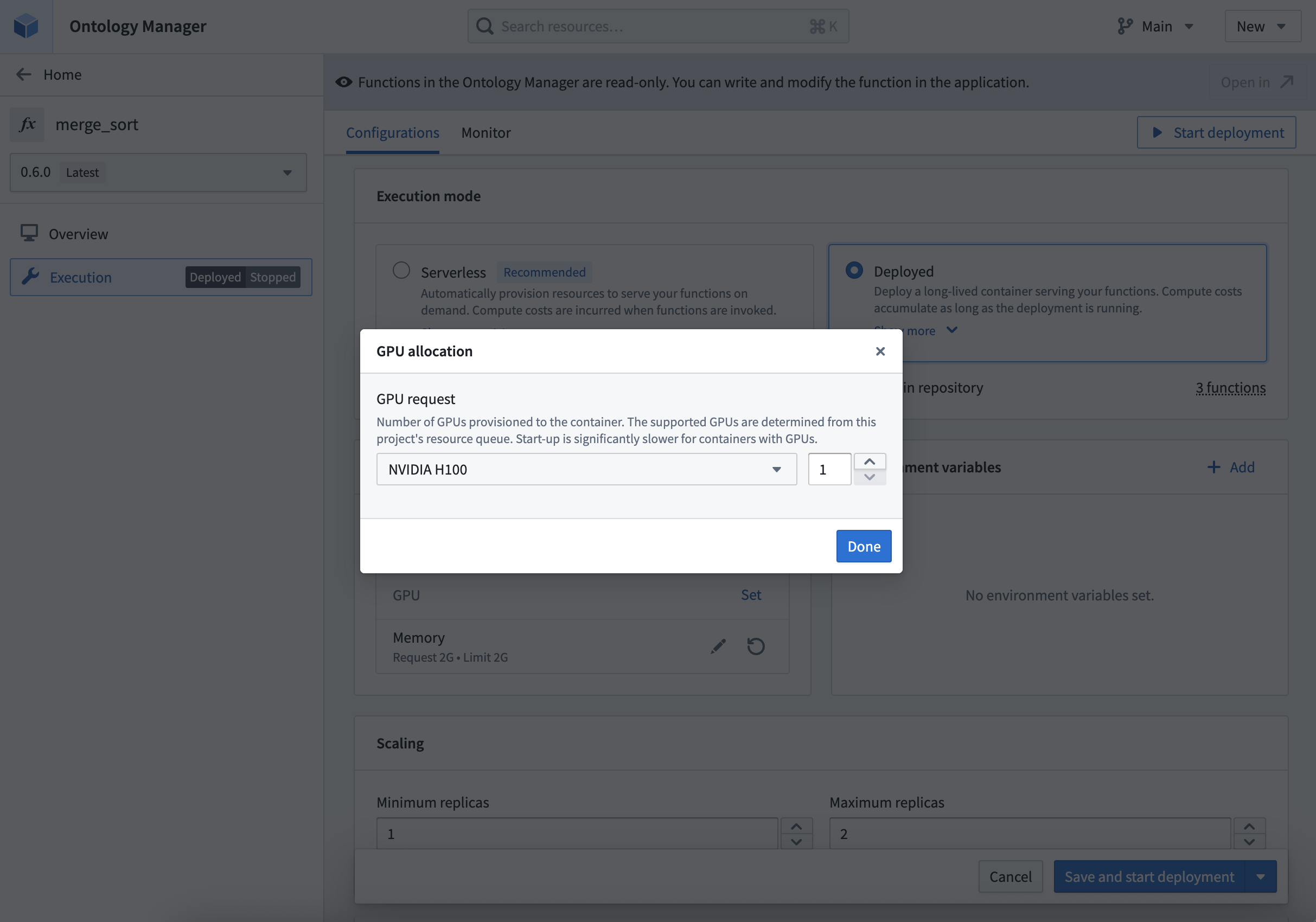Click the back arrow next to Home

click(23, 74)
